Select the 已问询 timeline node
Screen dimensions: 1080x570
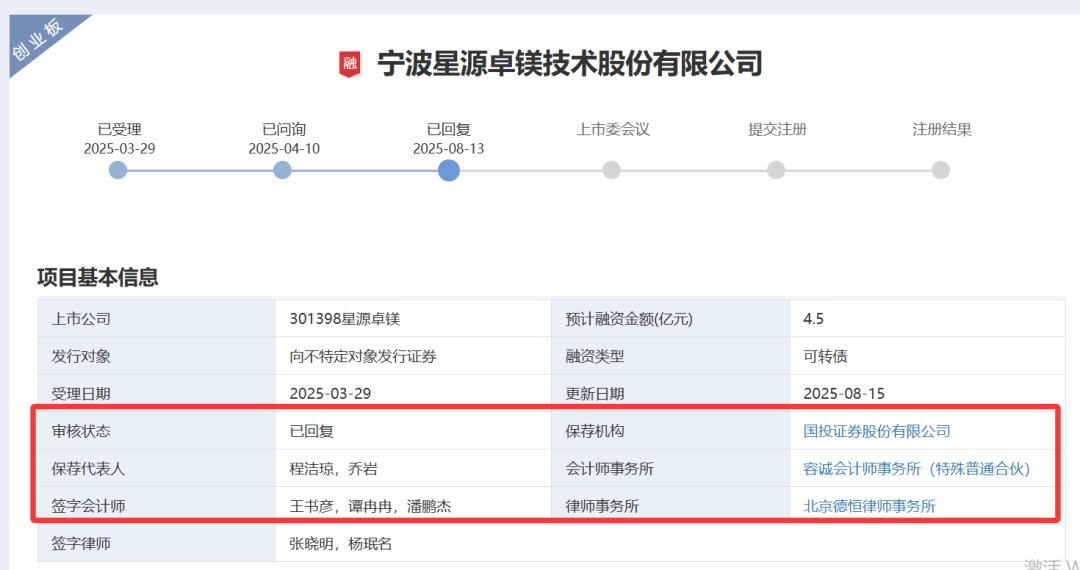point(282,170)
